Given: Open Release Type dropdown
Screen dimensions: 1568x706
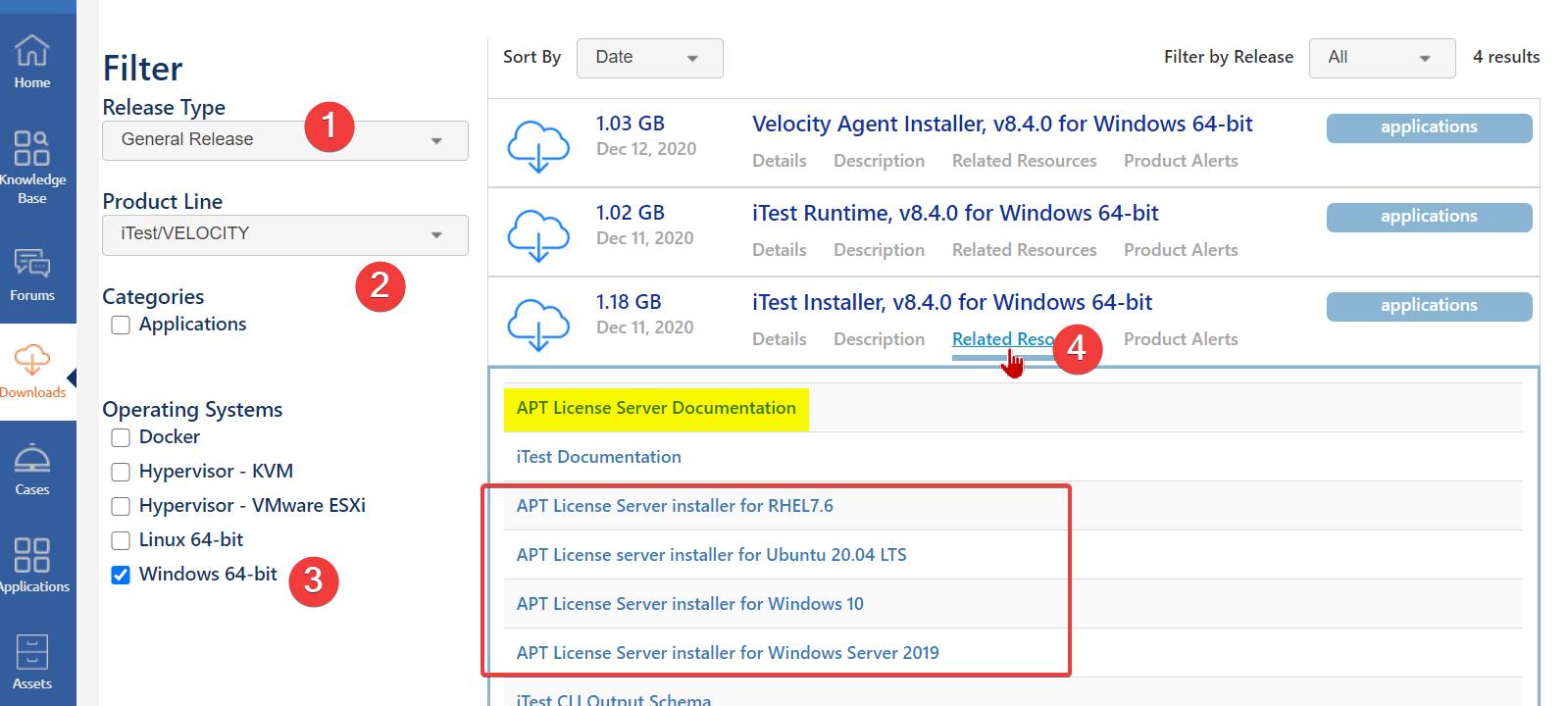Looking at the screenshot, I should coord(285,140).
